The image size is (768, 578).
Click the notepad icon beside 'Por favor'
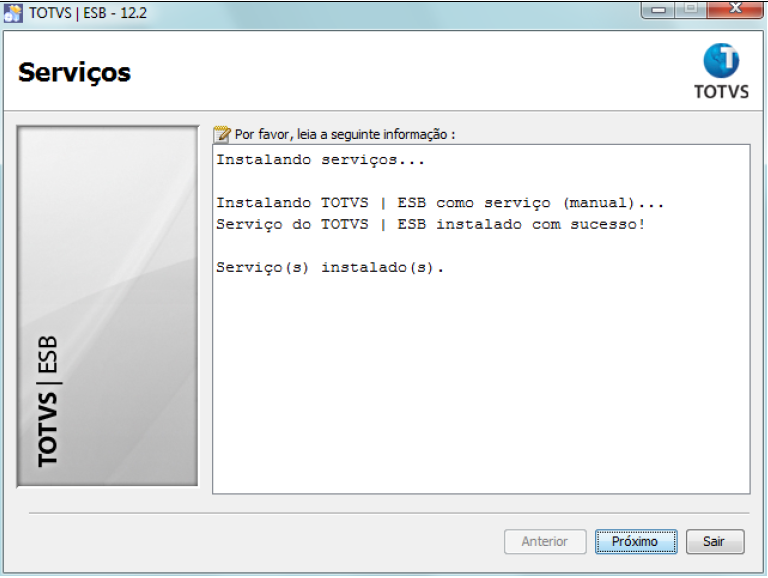[222, 134]
